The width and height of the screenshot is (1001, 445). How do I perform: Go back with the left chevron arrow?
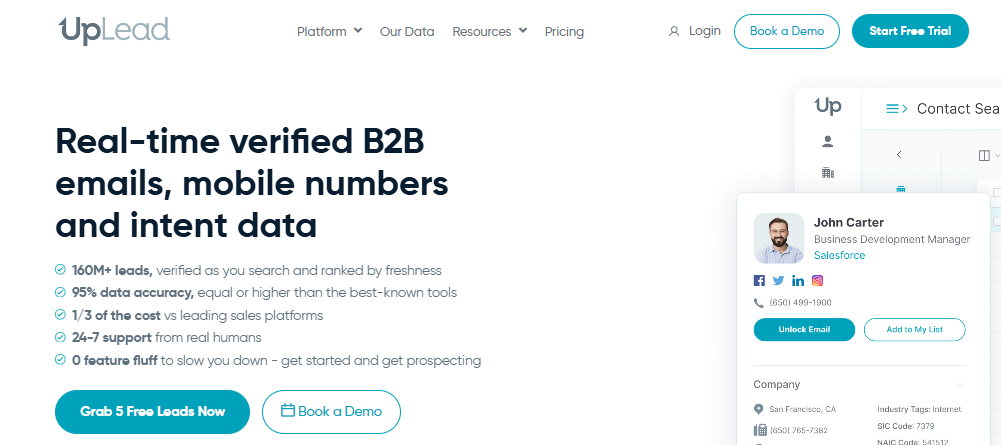pyautogui.click(x=899, y=155)
